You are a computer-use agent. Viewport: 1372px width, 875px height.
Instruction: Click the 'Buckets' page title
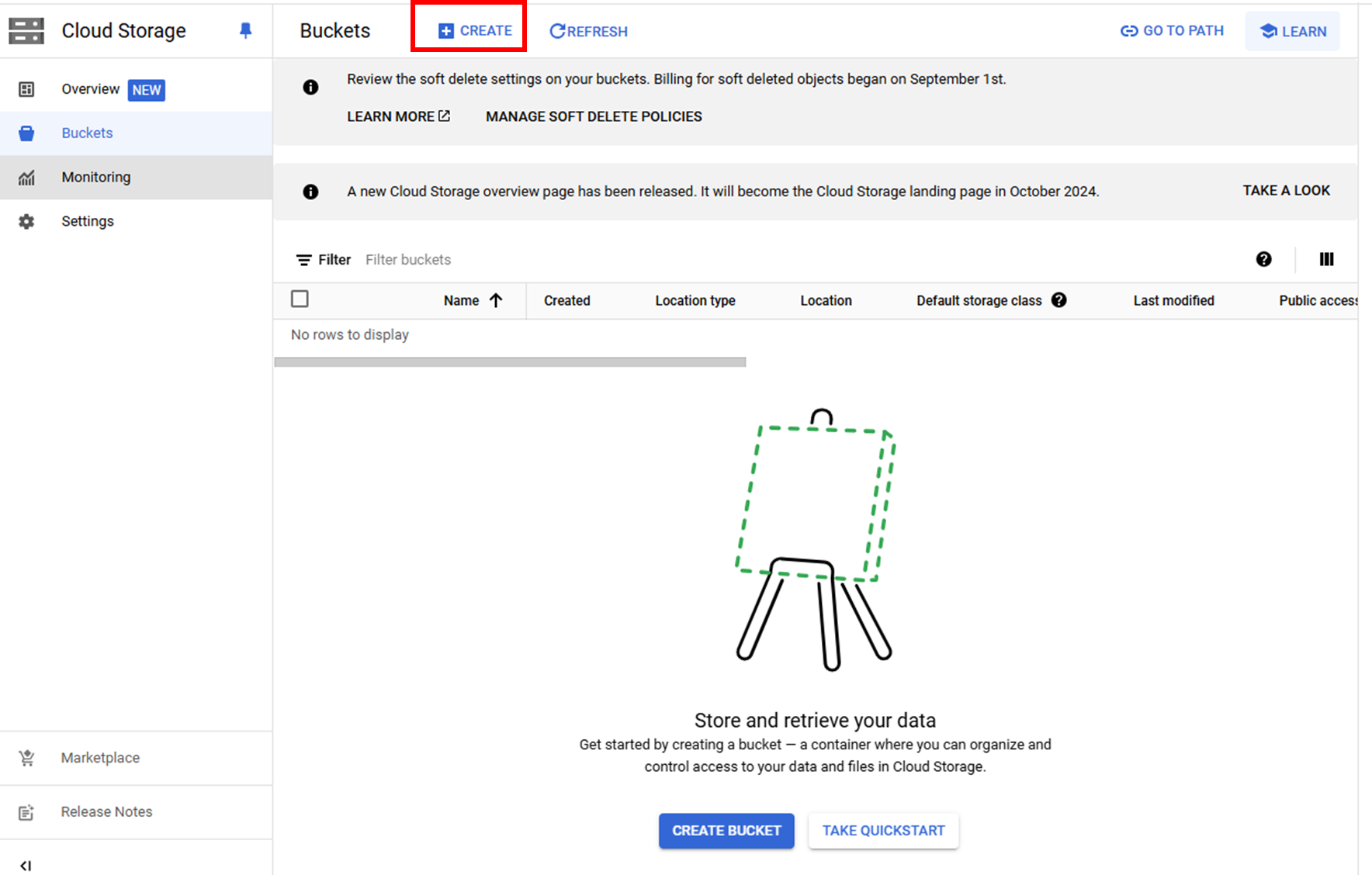point(335,30)
